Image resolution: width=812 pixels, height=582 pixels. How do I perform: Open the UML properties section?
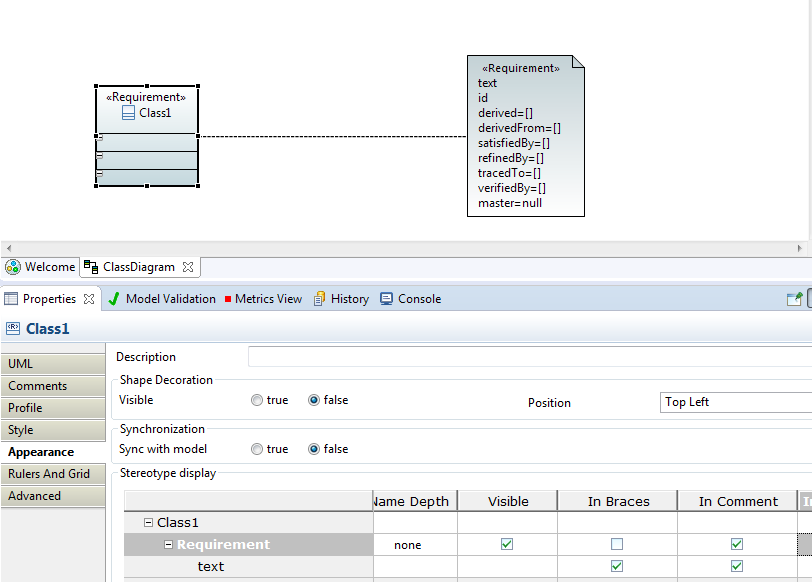click(x=53, y=363)
